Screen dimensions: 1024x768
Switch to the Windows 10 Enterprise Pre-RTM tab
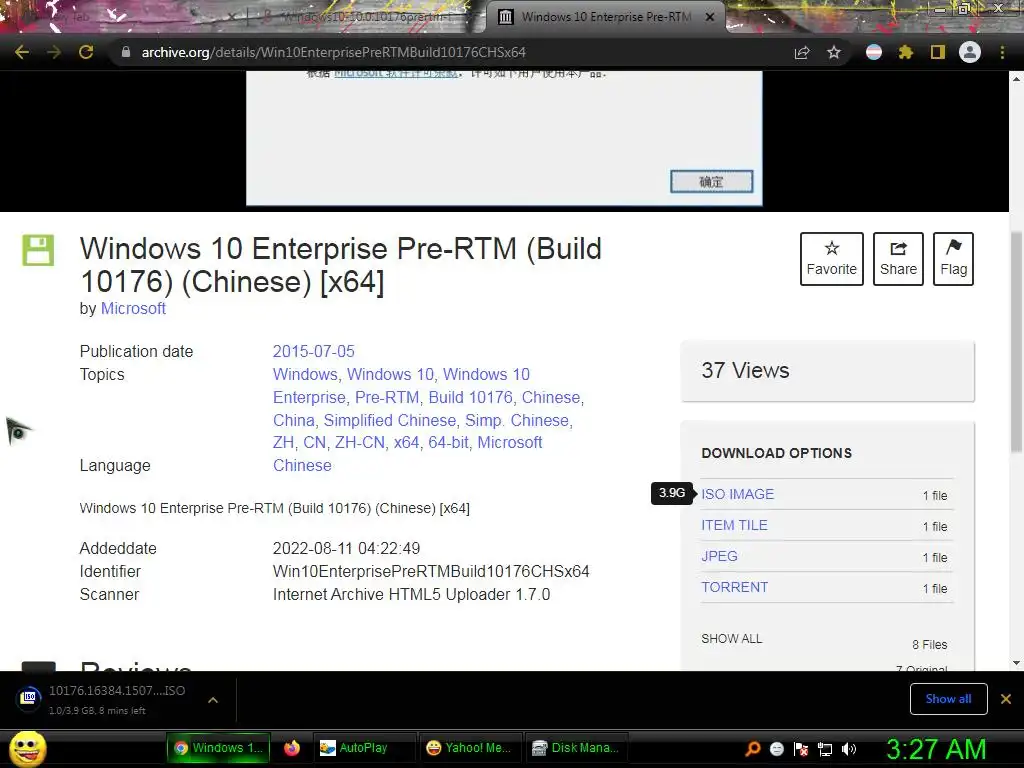click(605, 17)
